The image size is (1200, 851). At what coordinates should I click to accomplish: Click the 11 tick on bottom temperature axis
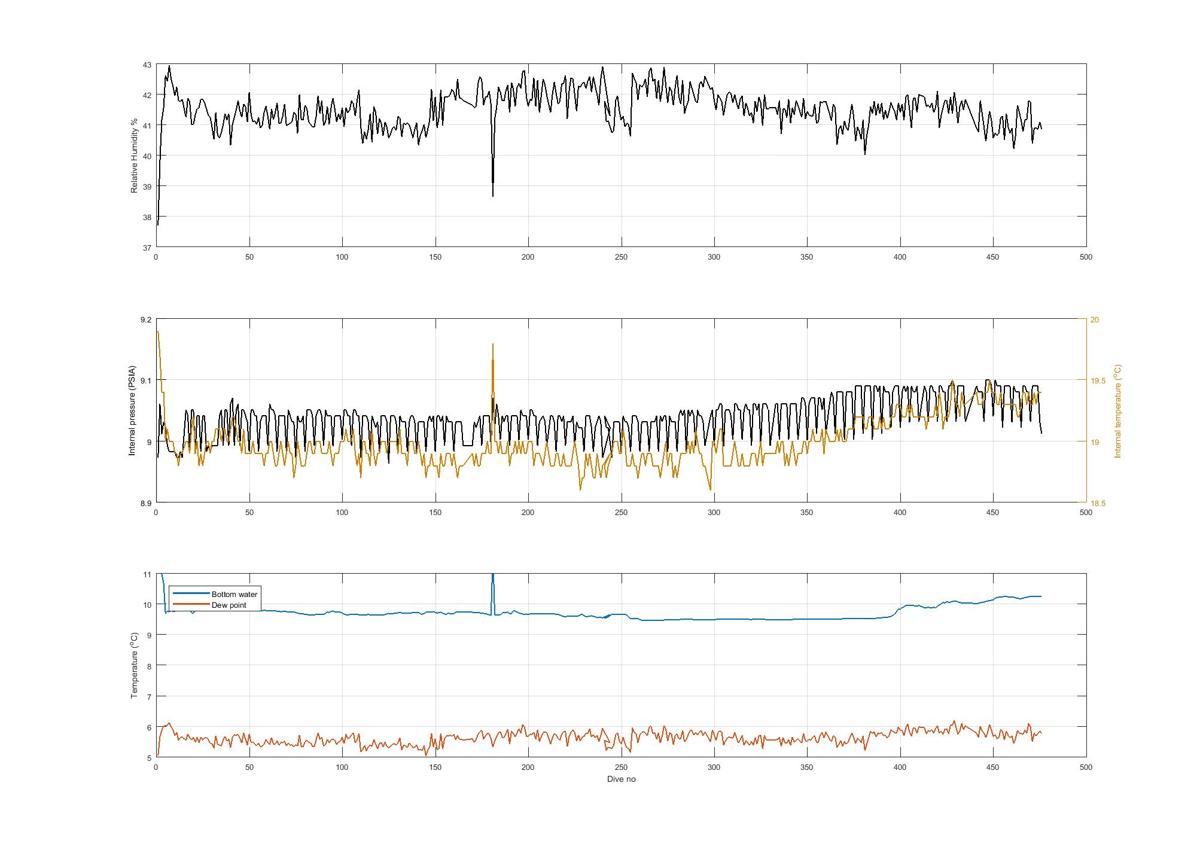coord(147,574)
